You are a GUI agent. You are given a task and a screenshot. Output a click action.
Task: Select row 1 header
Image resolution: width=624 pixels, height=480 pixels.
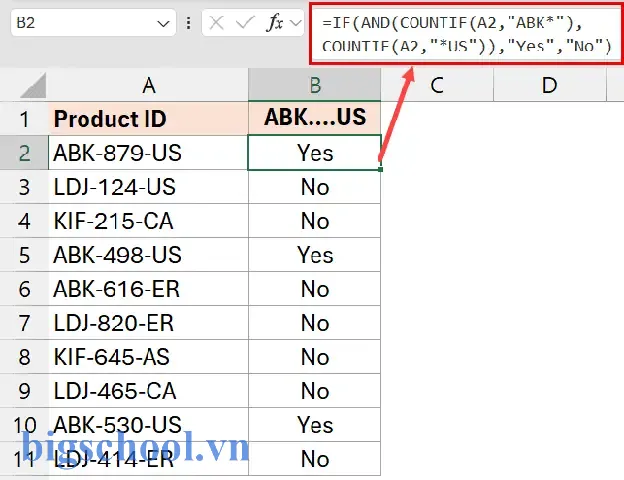point(24,119)
